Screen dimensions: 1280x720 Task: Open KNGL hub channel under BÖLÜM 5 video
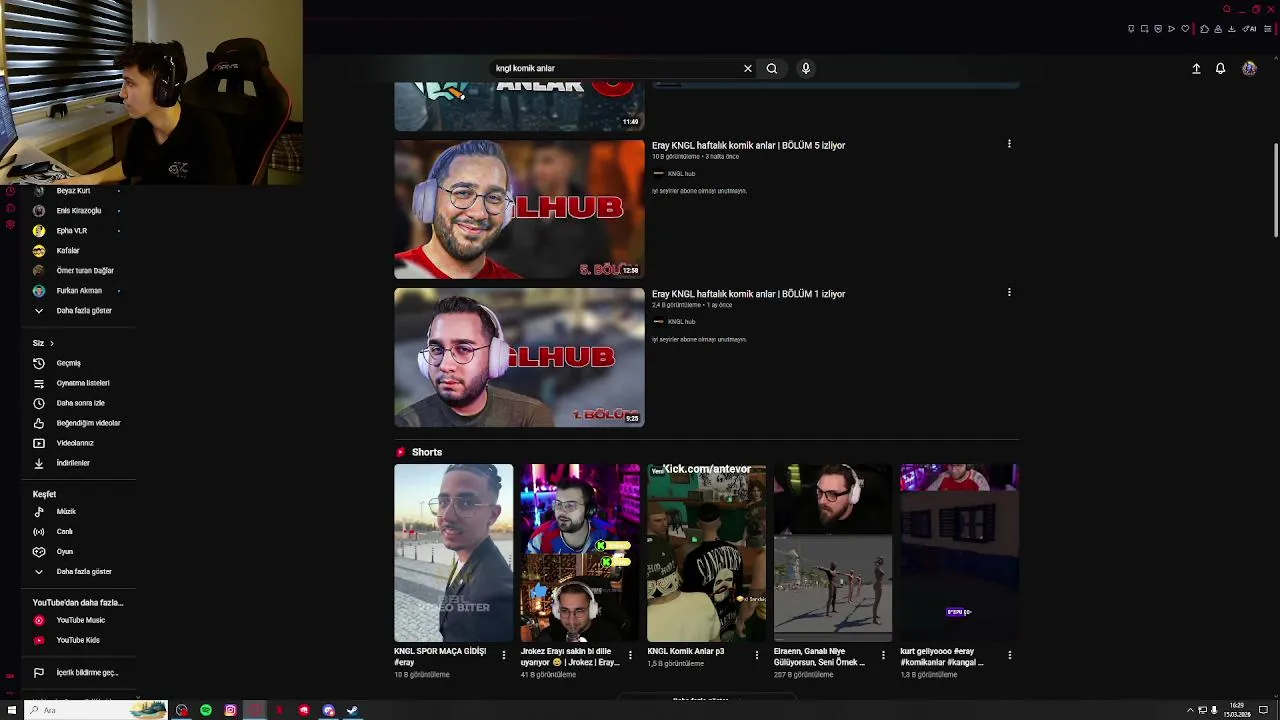pyautogui.click(x=681, y=174)
